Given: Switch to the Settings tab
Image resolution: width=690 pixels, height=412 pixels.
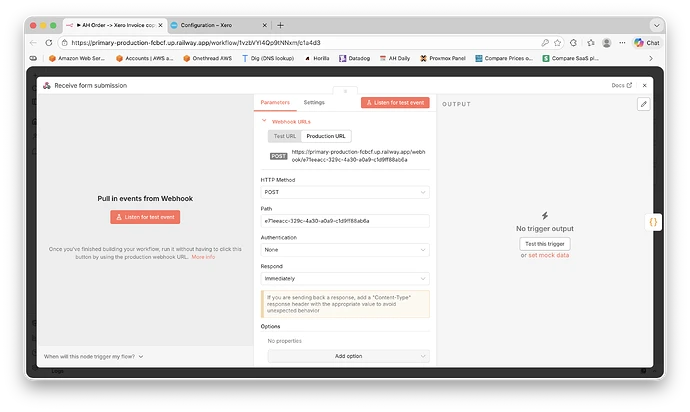Looking at the screenshot, I should [314, 102].
